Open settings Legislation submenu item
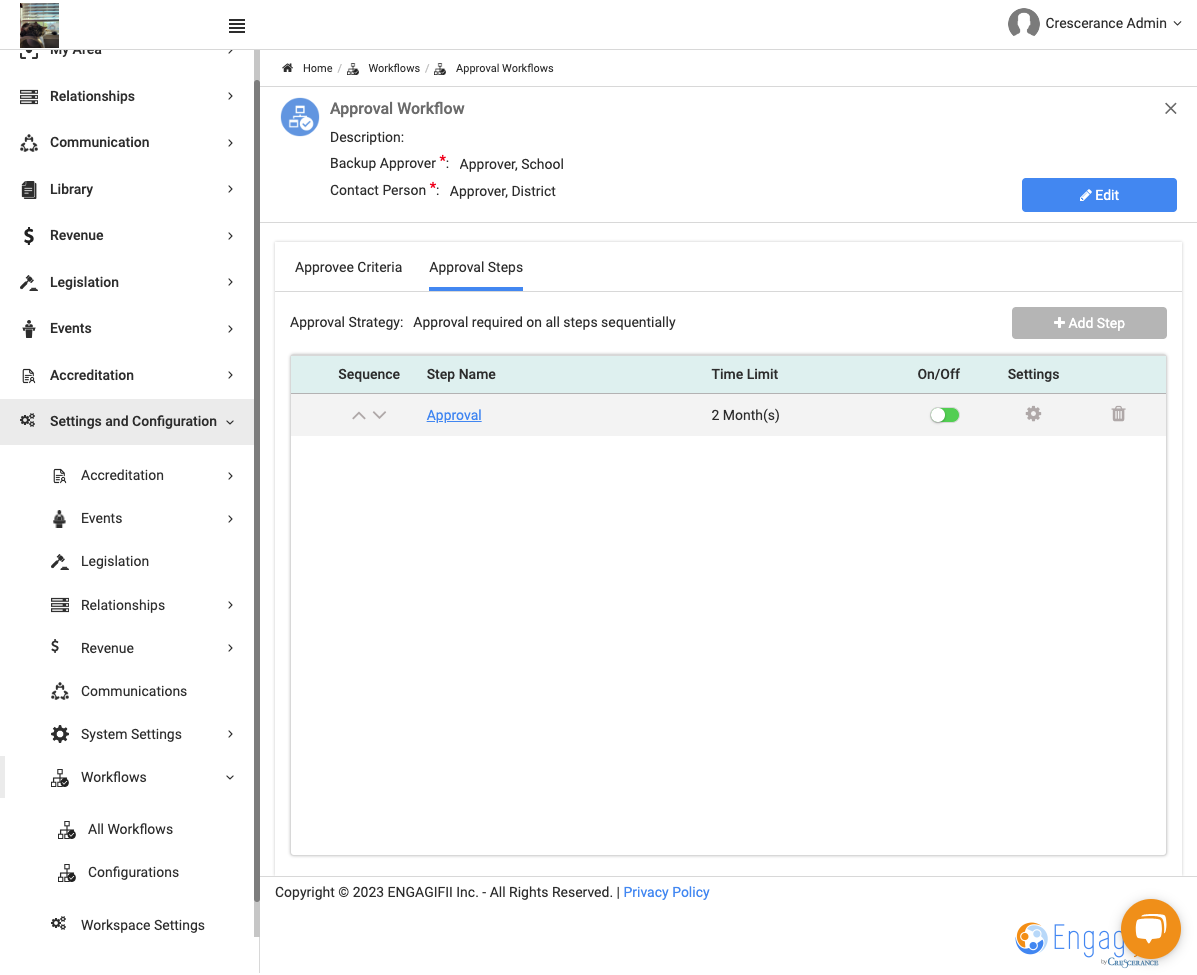Image resolution: width=1197 pixels, height=975 pixels. point(115,561)
